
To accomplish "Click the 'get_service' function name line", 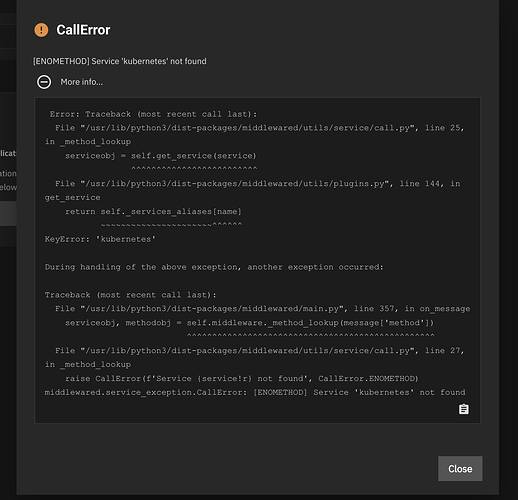I will [73, 198].
